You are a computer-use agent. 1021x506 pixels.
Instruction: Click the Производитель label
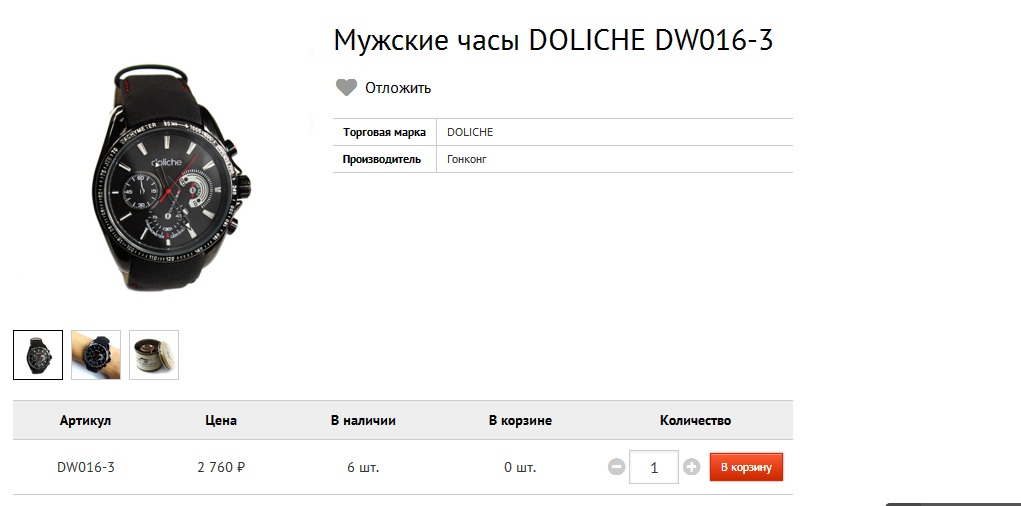pyautogui.click(x=382, y=159)
